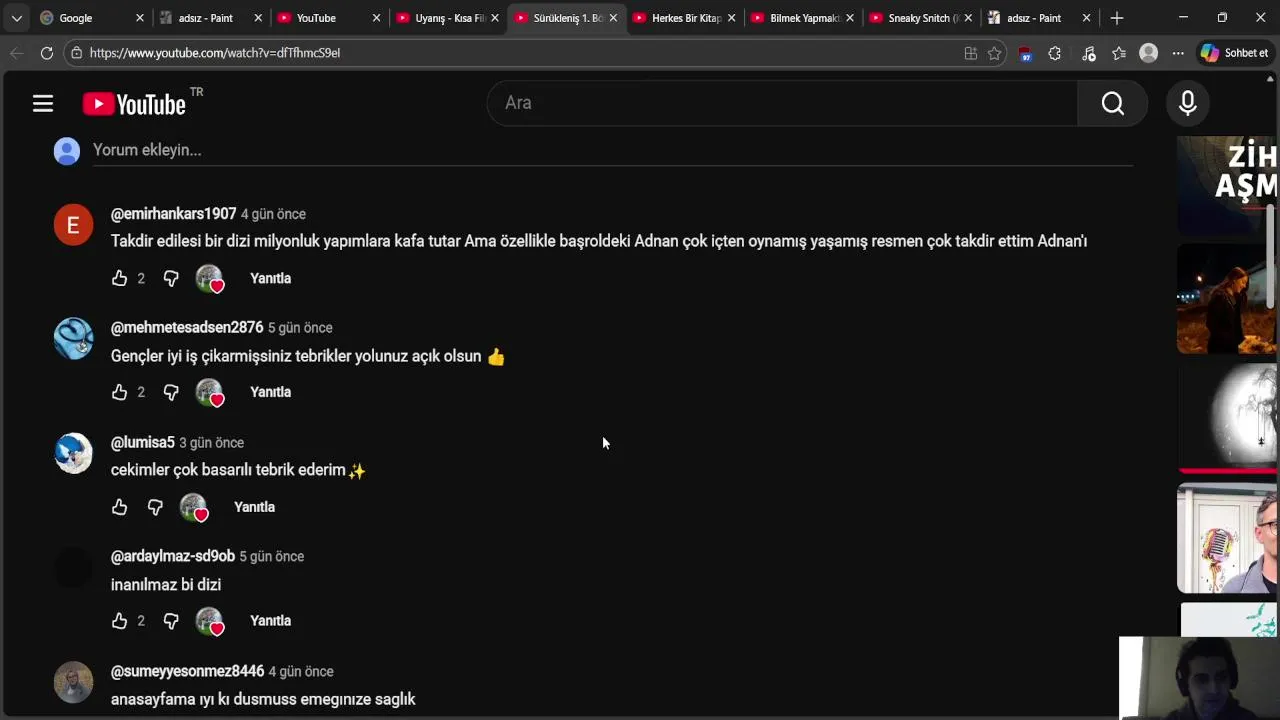
Task: Like the comment by @lumisa5
Action: coord(120,507)
